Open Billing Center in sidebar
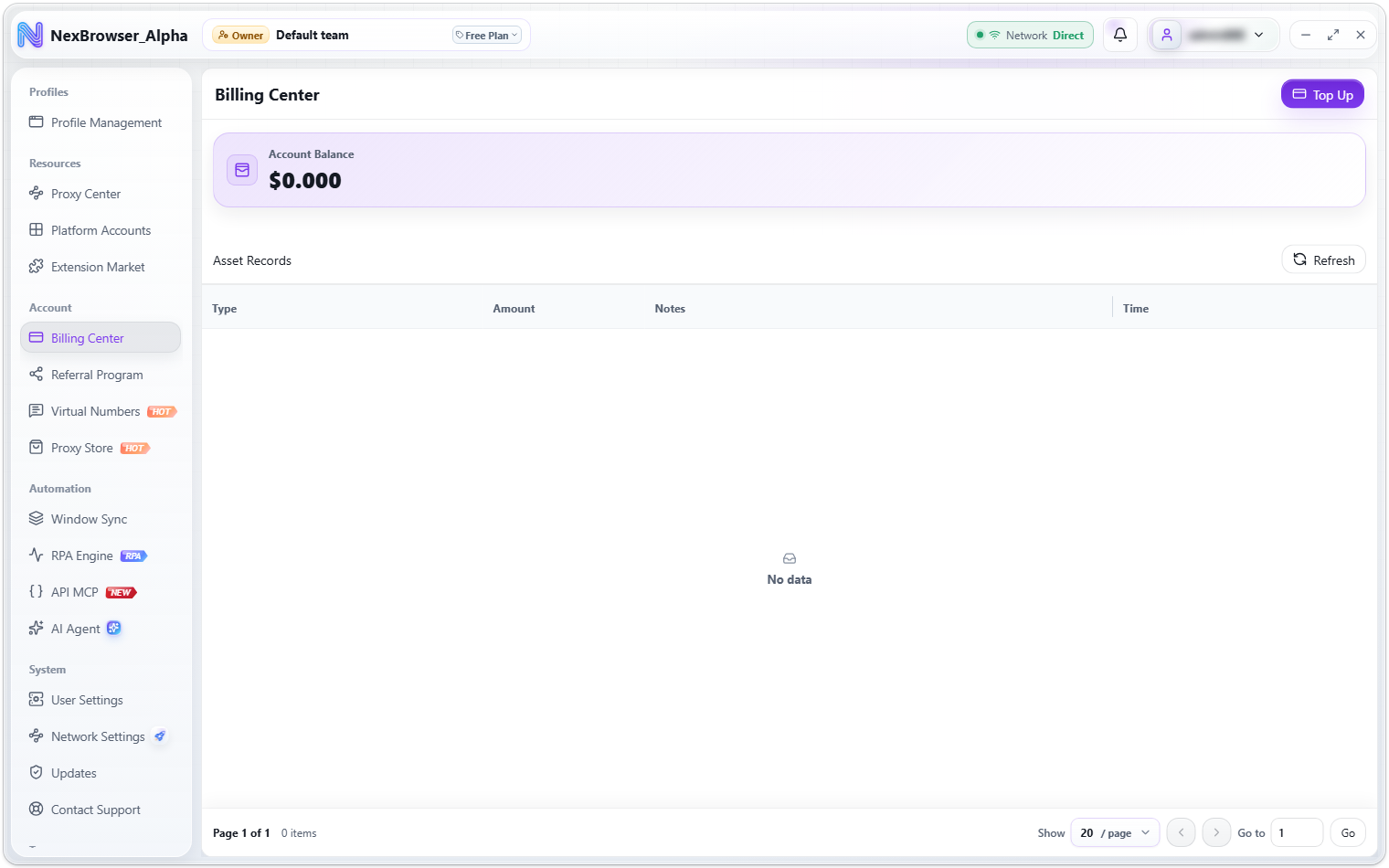This screenshot has height=868, width=1389. 101,338
